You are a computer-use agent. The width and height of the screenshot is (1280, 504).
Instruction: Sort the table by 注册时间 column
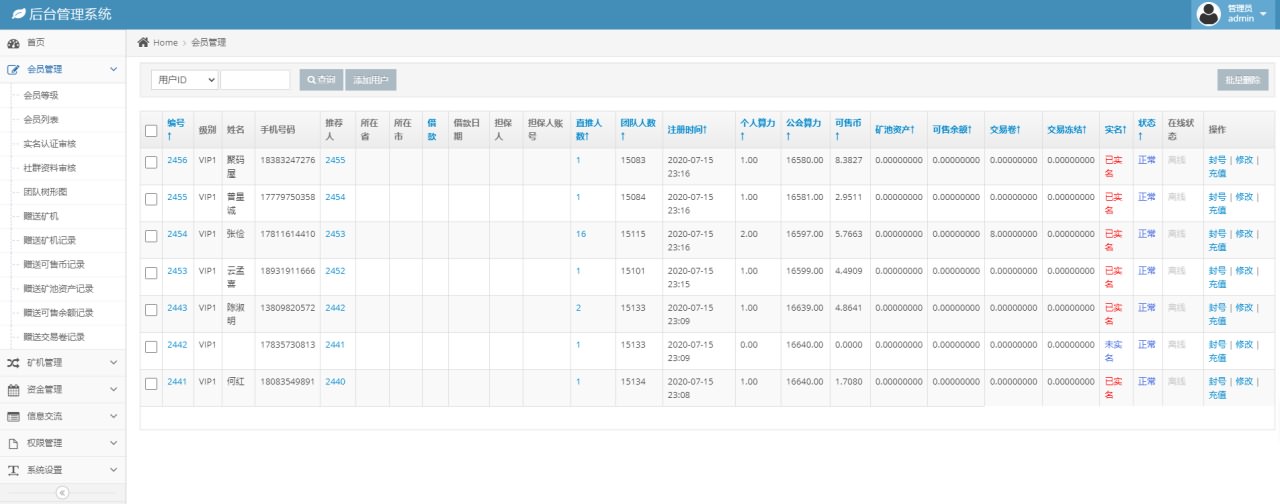[x=687, y=130]
